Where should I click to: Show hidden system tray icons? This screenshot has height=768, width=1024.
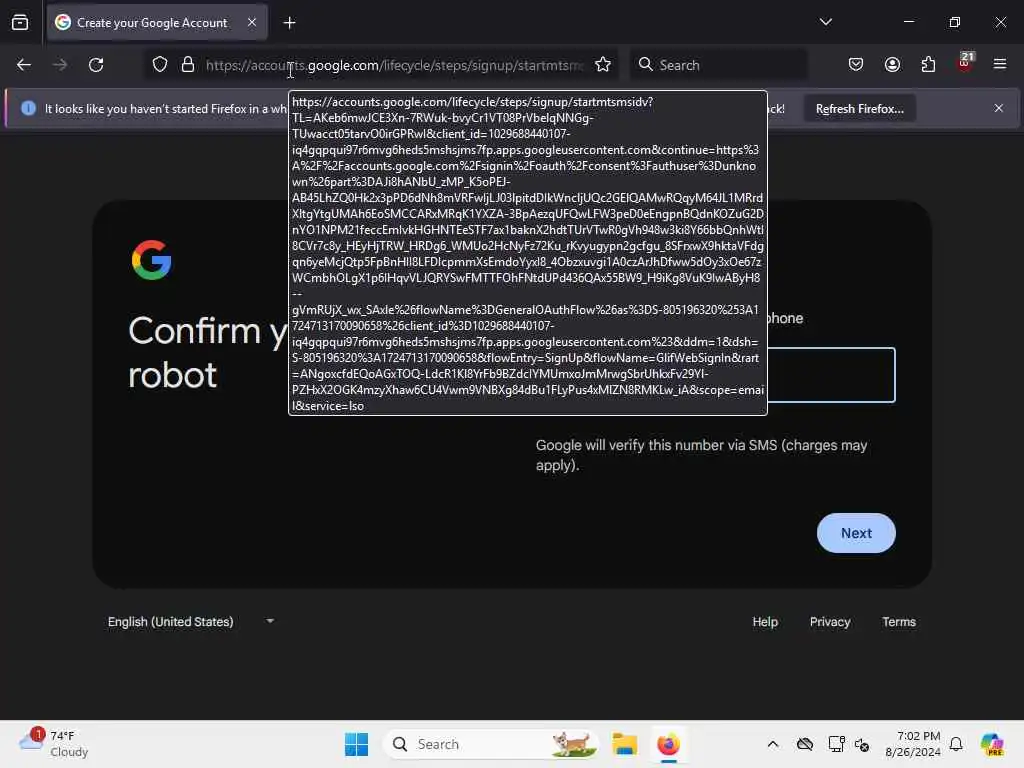773,744
